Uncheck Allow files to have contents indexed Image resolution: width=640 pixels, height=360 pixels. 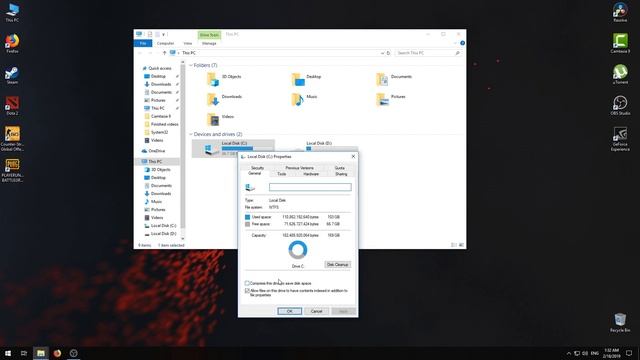click(247, 291)
